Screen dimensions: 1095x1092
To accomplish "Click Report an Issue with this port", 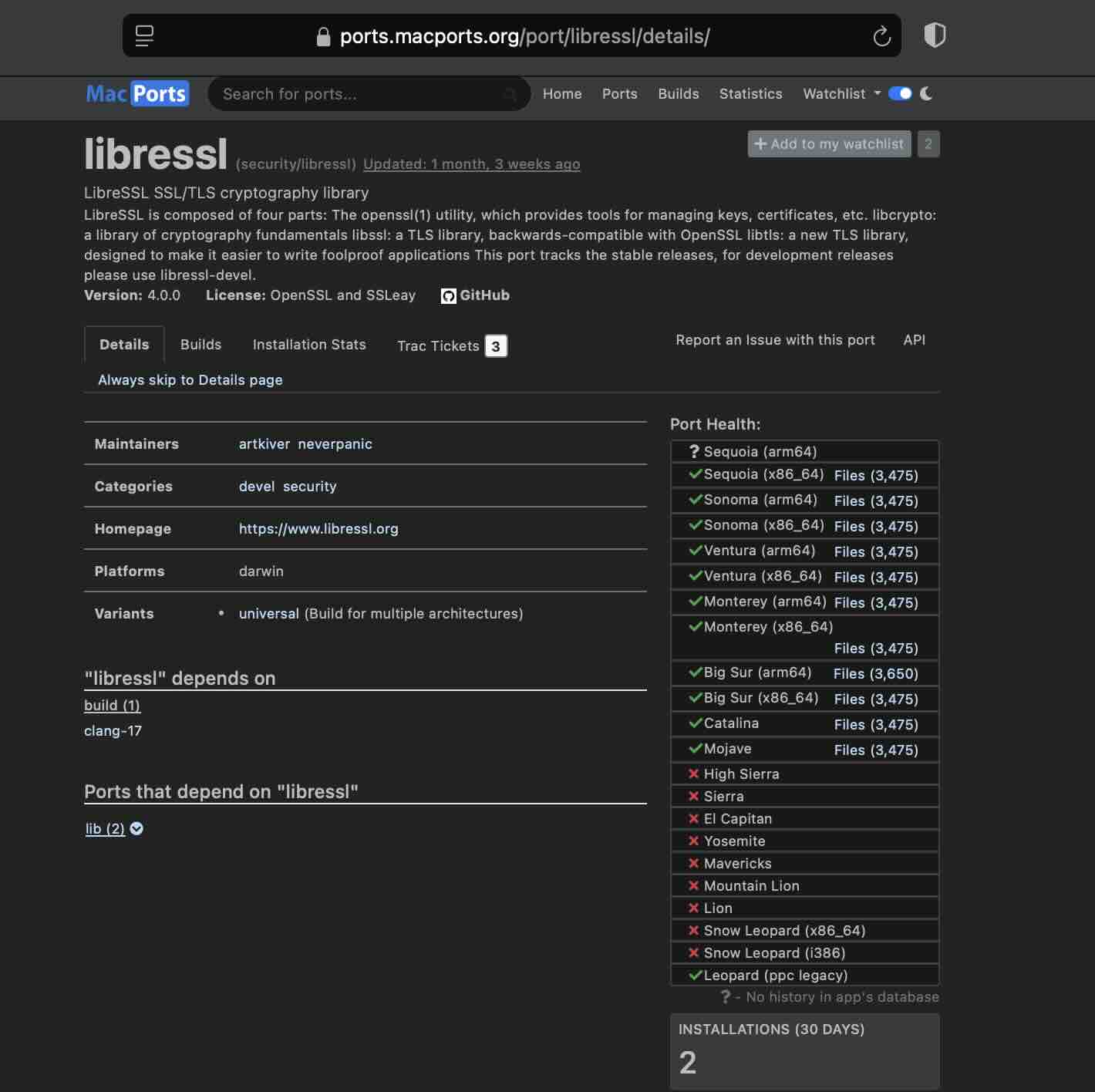I will [x=775, y=340].
